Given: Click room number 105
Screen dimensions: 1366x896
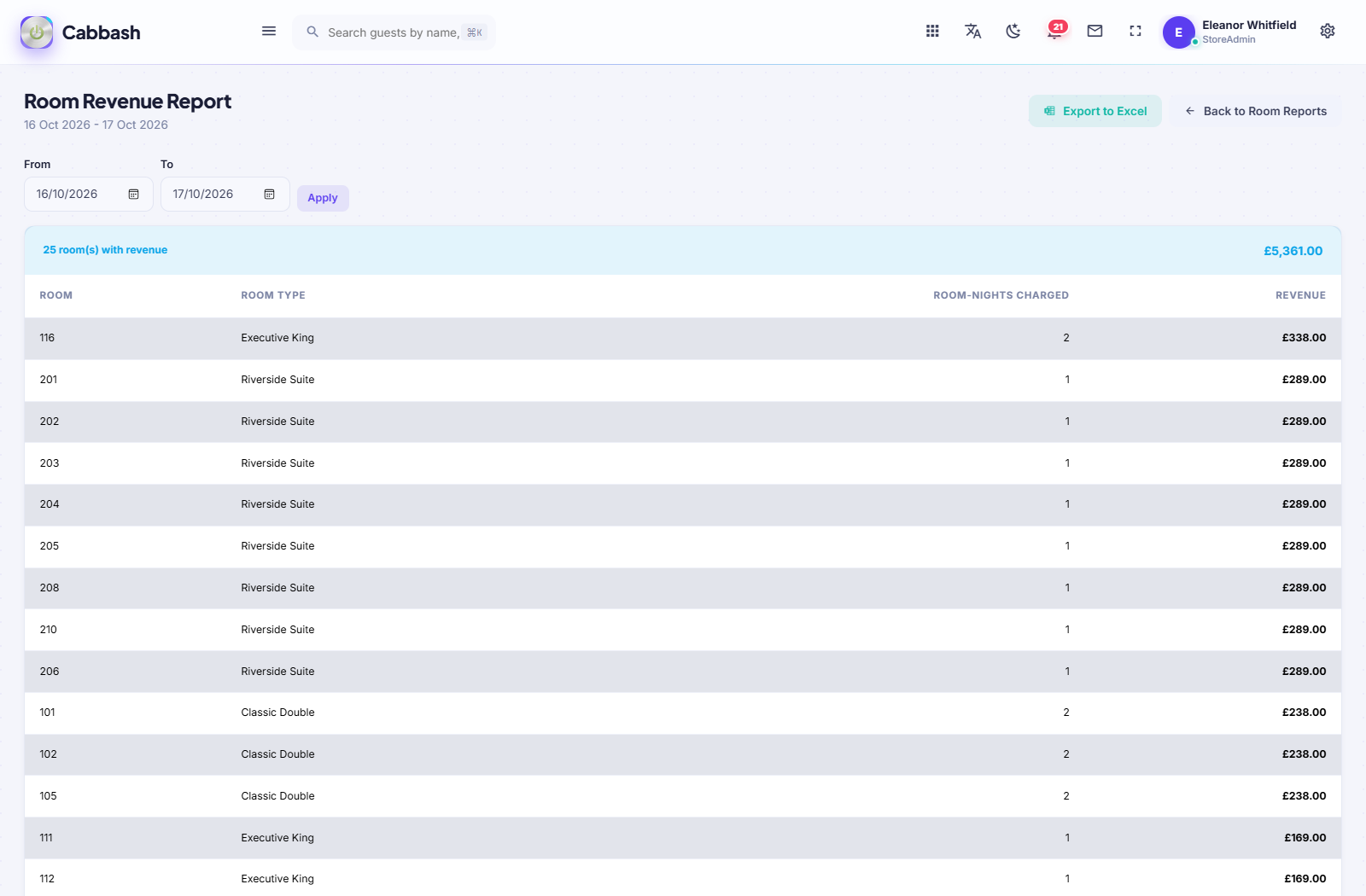Looking at the screenshot, I should (48, 796).
